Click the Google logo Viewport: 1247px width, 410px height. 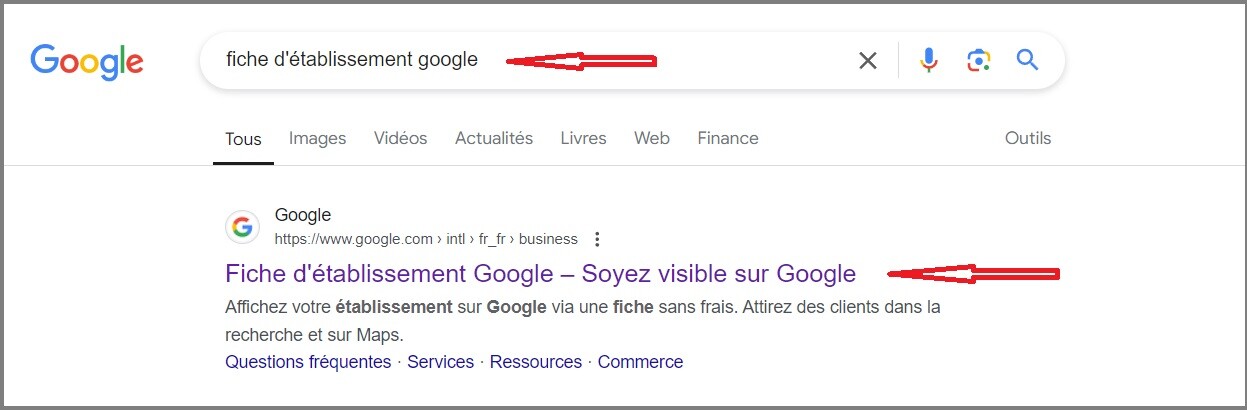(x=87, y=61)
